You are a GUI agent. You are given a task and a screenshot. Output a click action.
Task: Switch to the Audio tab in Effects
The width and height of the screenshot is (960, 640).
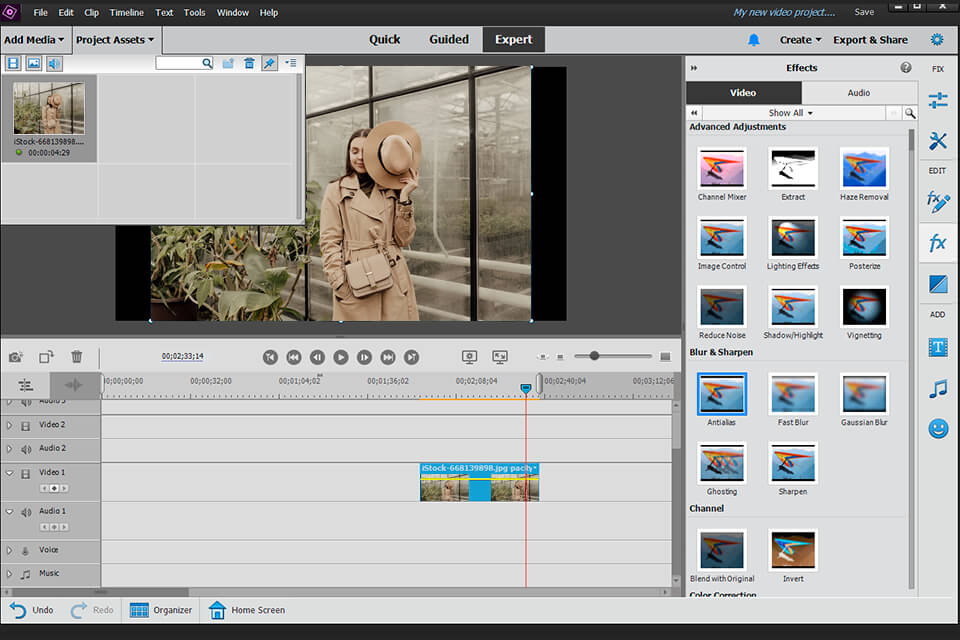click(858, 92)
